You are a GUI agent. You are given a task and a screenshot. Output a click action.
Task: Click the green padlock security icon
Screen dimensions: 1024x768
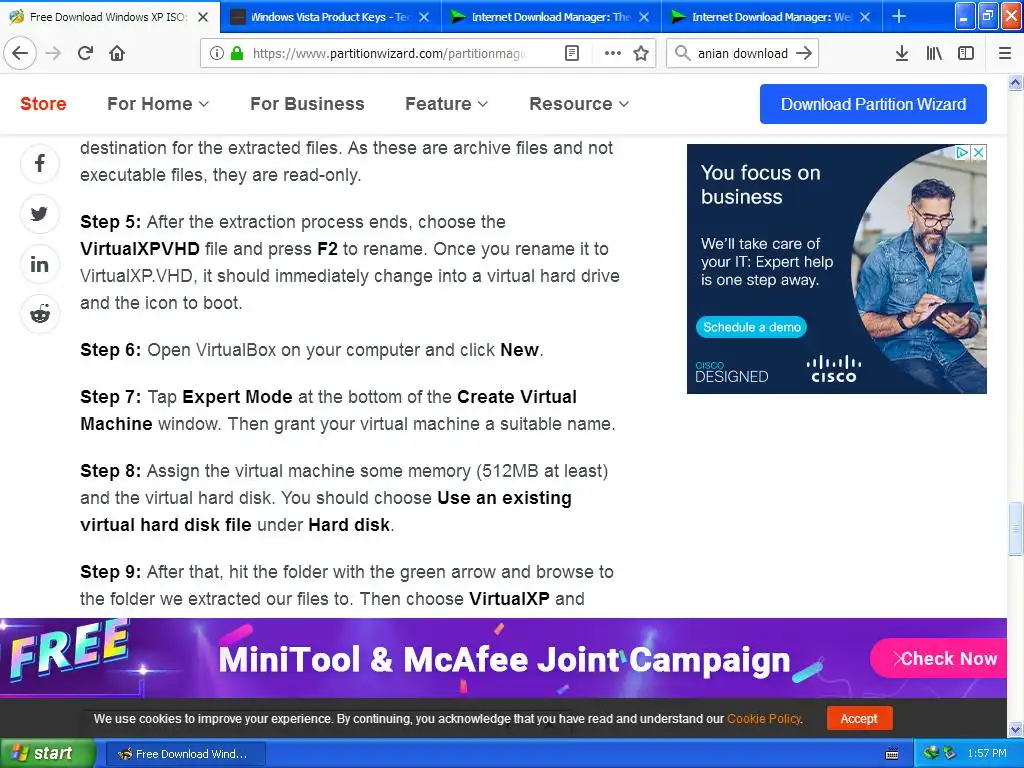click(237, 53)
